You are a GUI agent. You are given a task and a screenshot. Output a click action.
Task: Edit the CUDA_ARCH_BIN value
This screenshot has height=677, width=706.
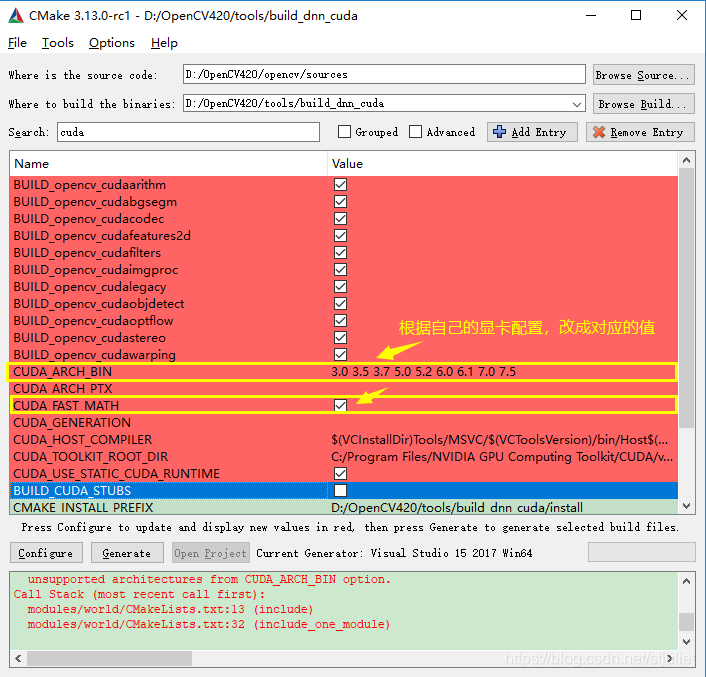click(423, 372)
